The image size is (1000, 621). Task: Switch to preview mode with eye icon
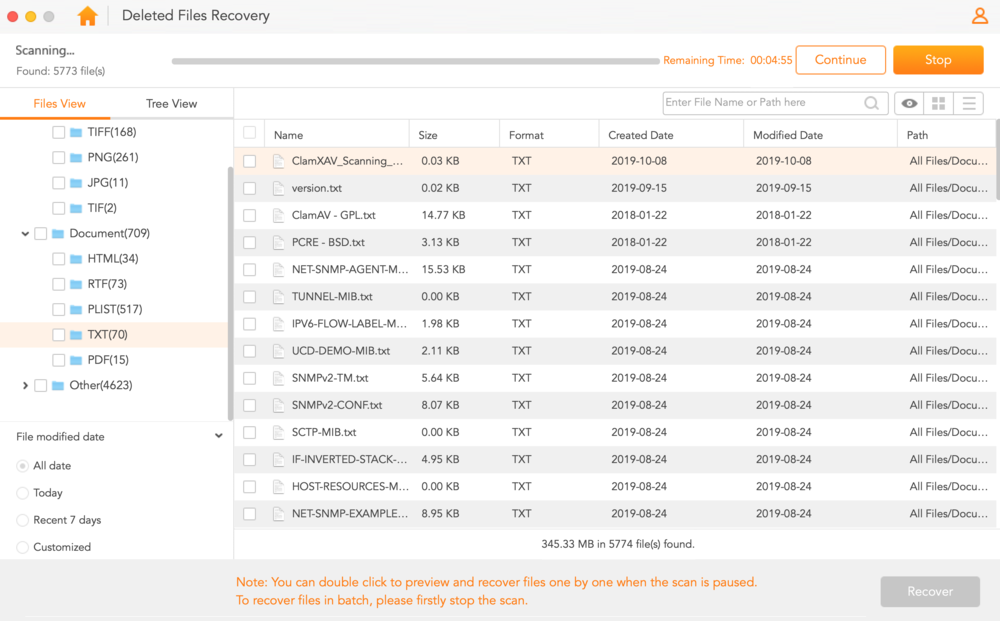(x=909, y=103)
